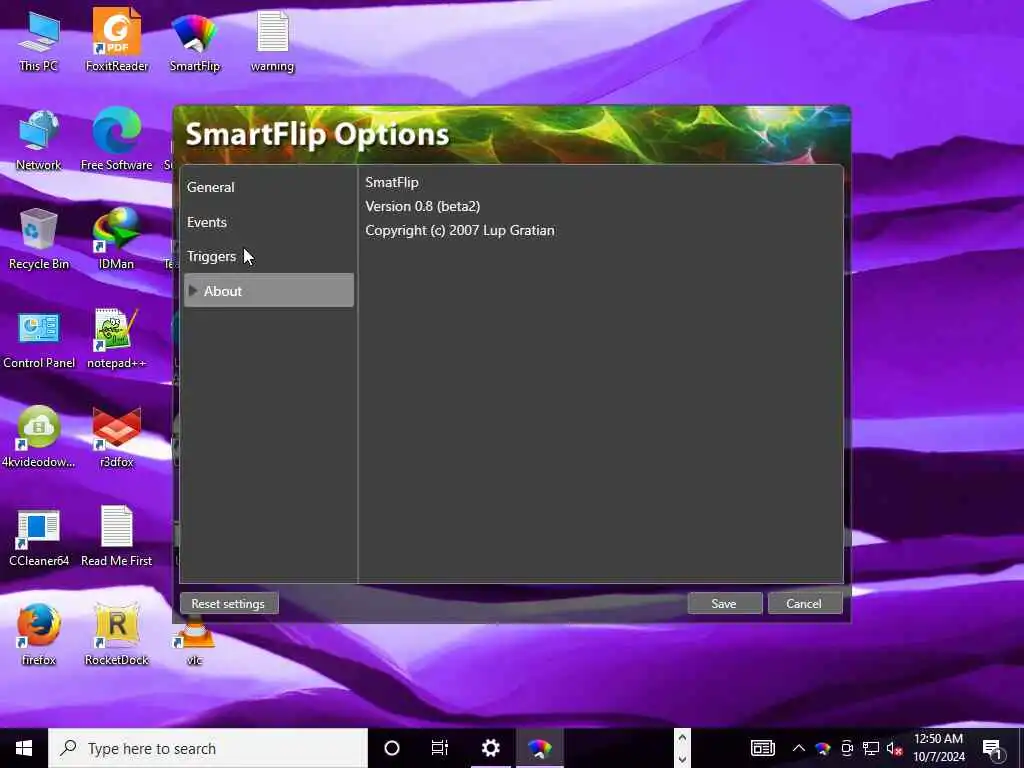Select the Read Me First file icon

[x=116, y=537]
